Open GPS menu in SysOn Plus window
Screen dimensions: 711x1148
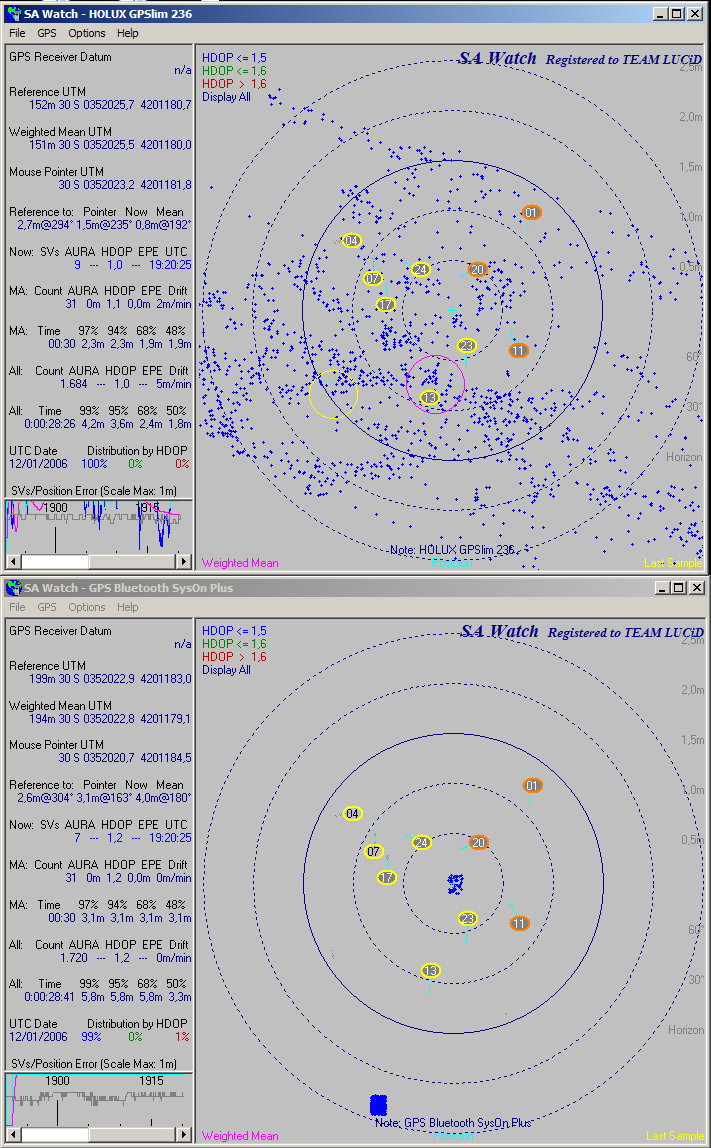pos(47,607)
